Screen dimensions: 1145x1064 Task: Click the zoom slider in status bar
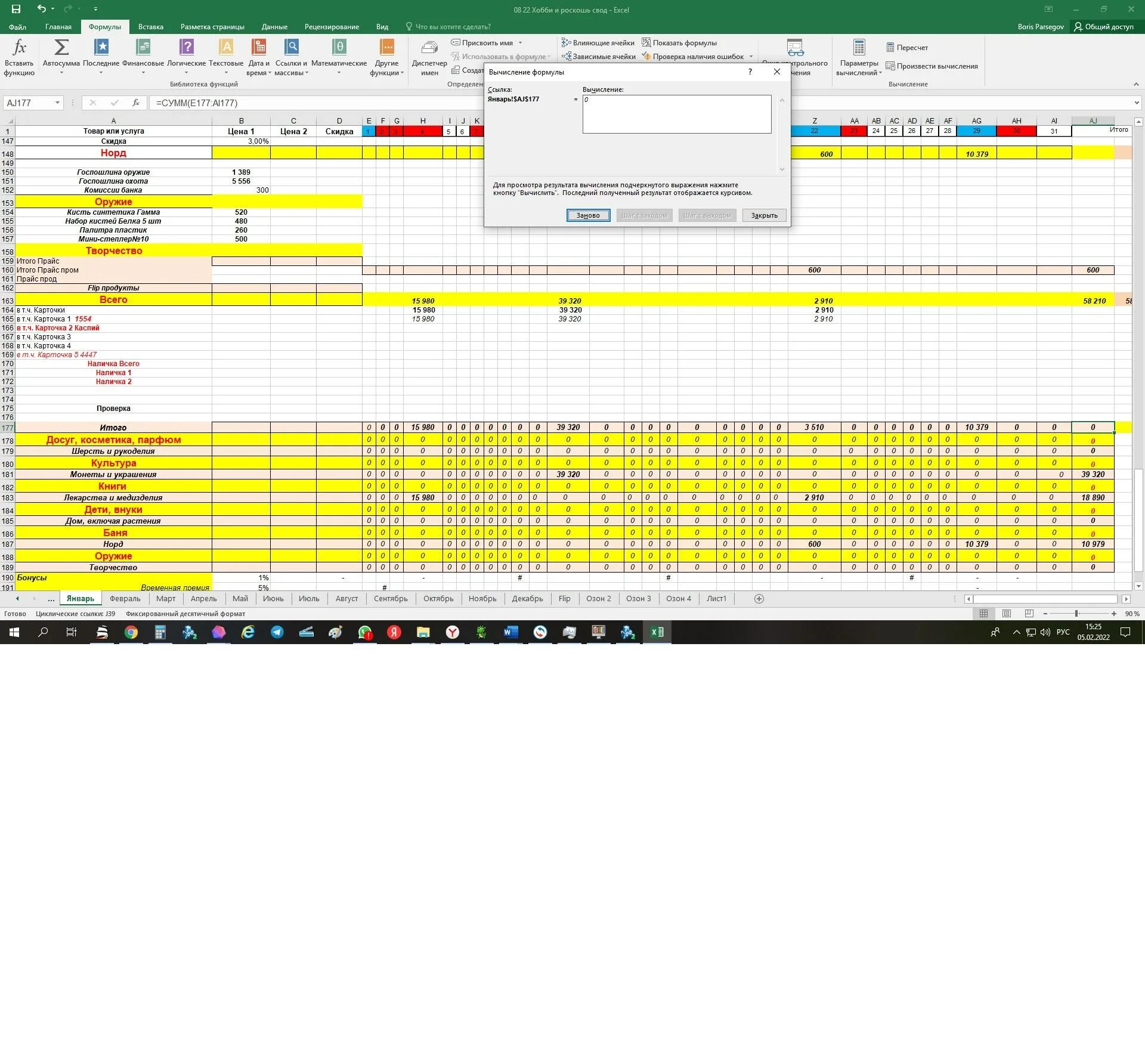click(1076, 614)
